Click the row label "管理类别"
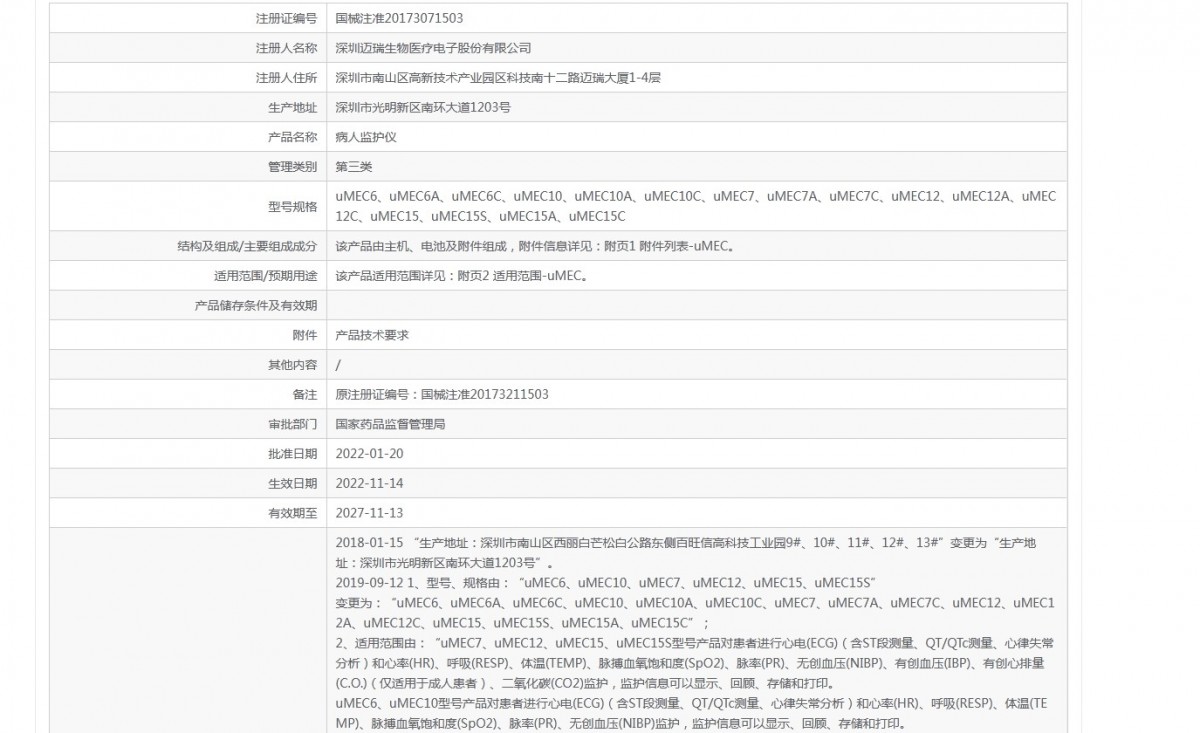1200x733 pixels. click(x=293, y=167)
